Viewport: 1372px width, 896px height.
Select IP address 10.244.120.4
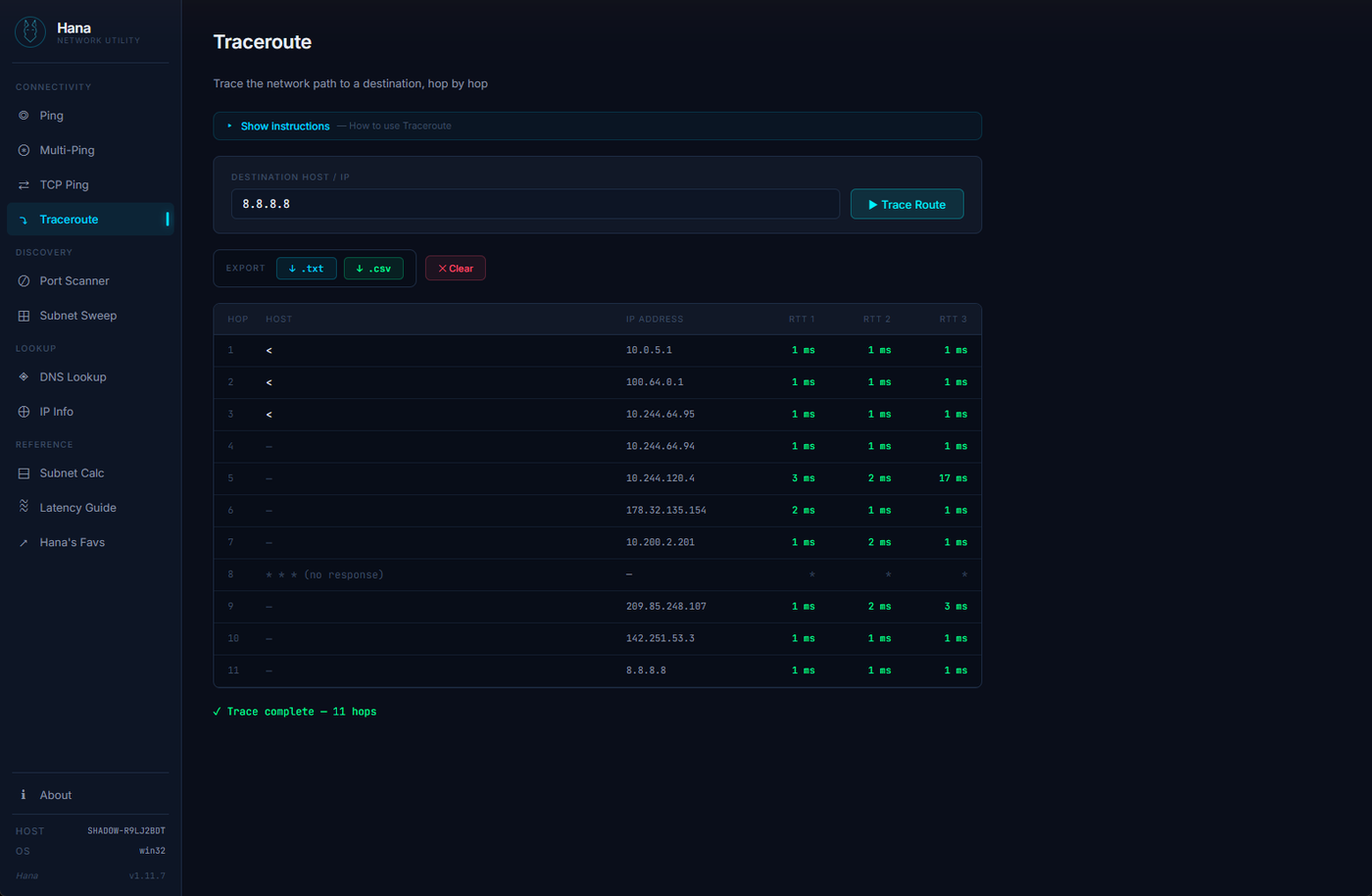click(661, 478)
